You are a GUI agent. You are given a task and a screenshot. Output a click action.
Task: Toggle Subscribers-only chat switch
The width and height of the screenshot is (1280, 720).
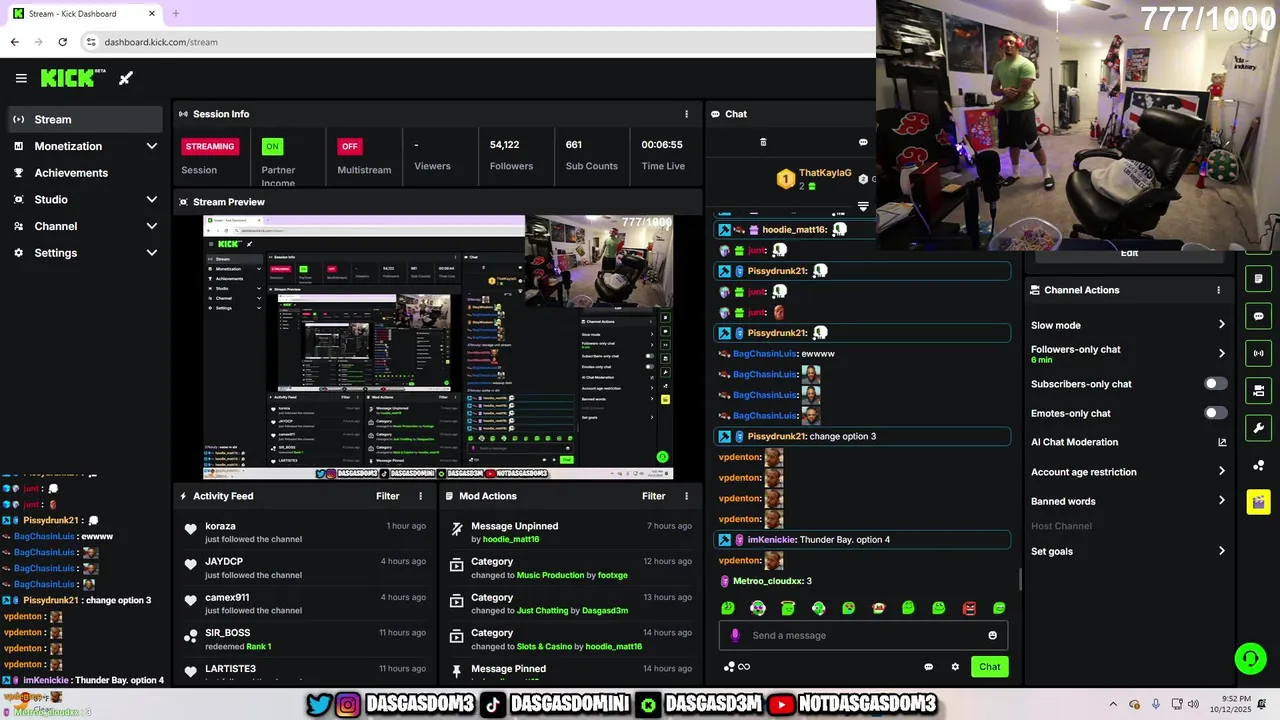tap(1215, 384)
